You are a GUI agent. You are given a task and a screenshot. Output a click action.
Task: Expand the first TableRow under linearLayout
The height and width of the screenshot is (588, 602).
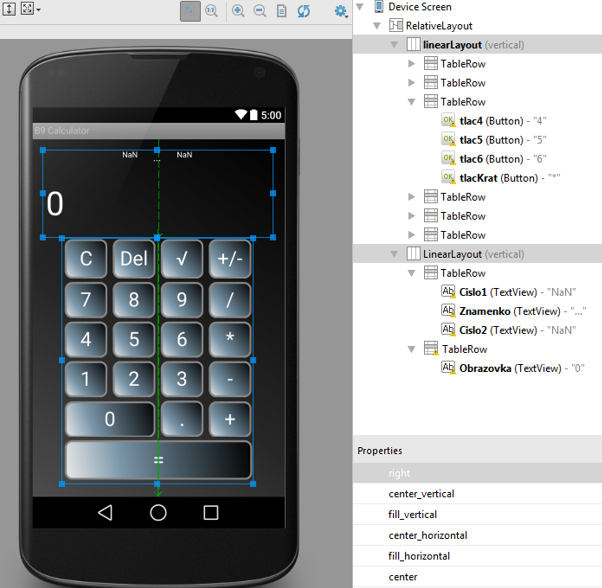[x=412, y=64]
